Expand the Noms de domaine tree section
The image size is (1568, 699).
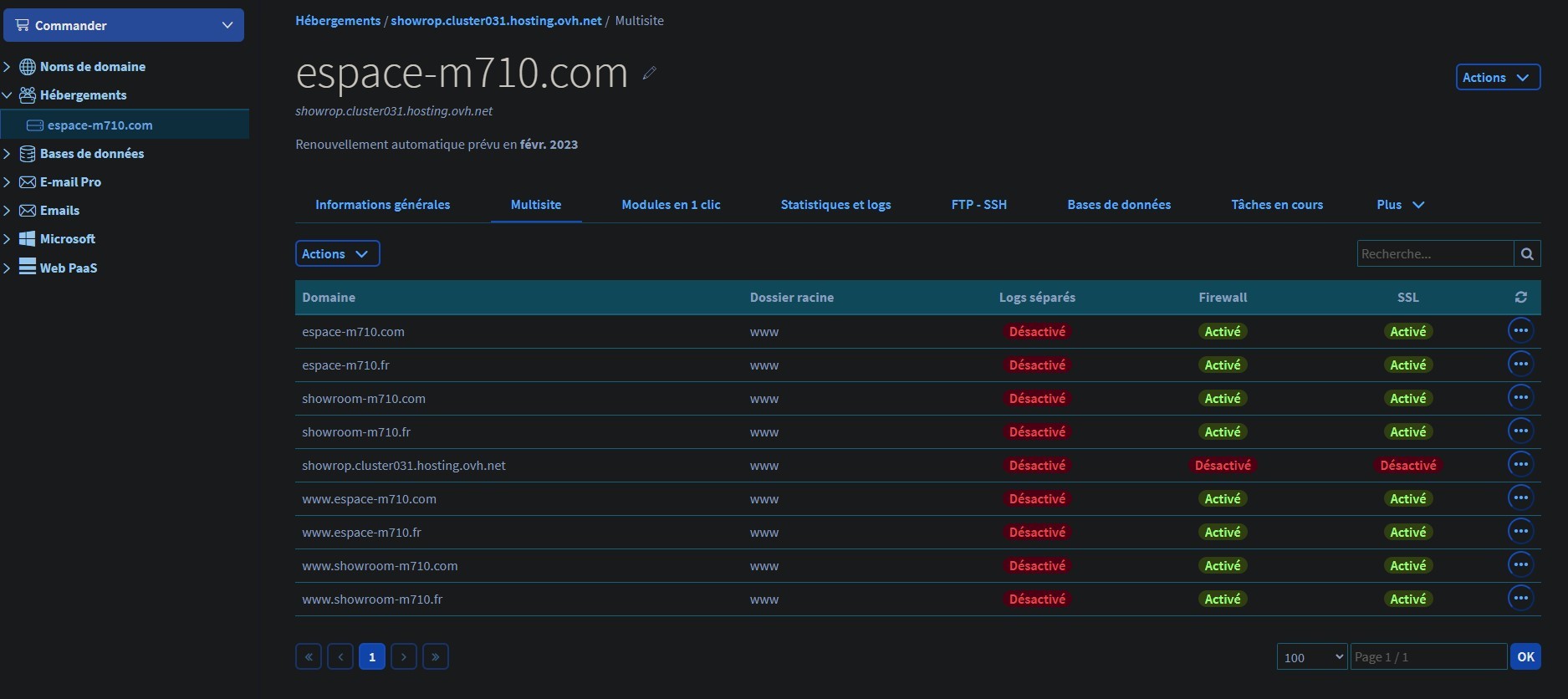point(8,67)
